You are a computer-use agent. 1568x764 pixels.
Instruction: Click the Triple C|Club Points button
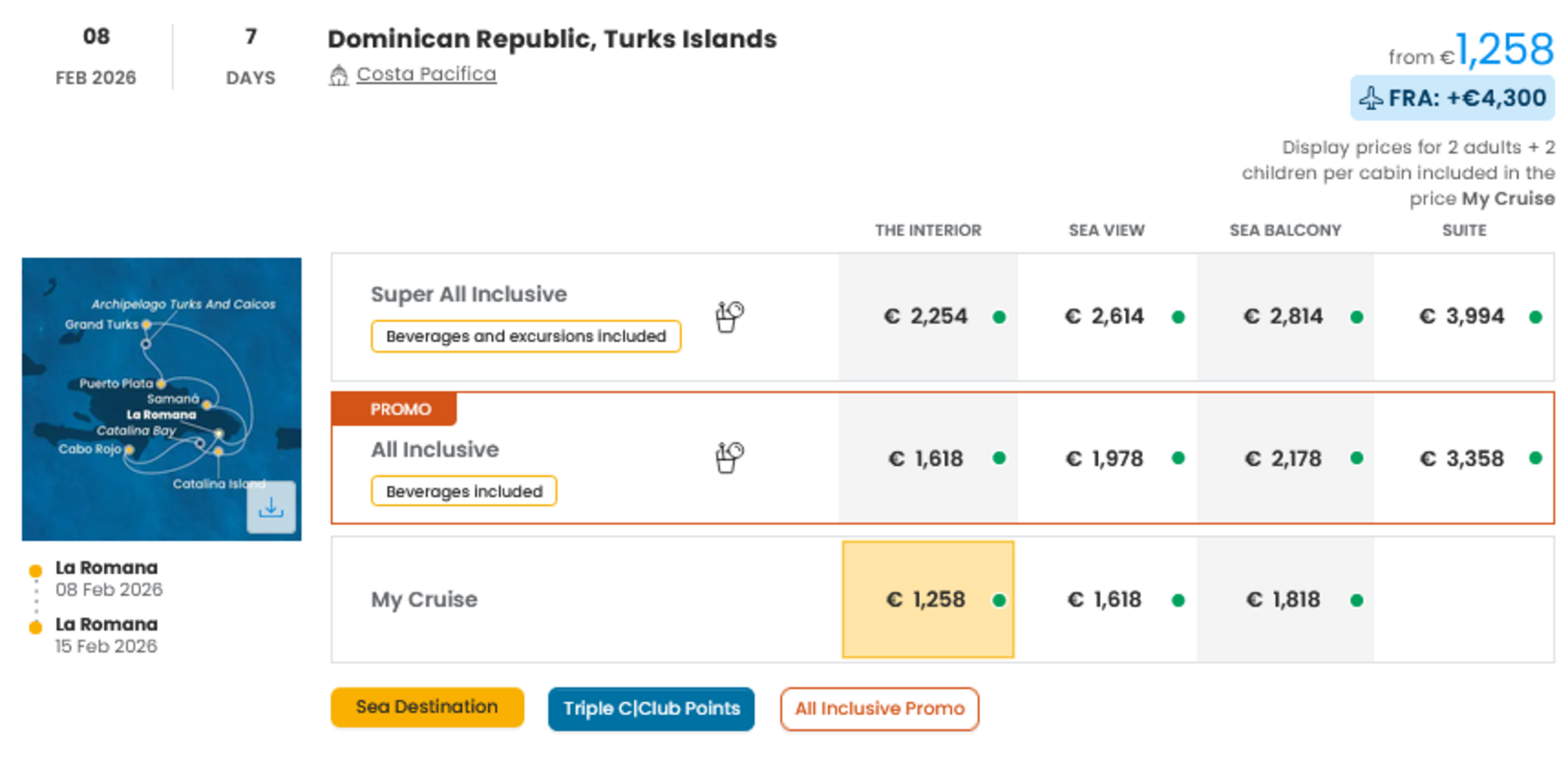tap(651, 709)
